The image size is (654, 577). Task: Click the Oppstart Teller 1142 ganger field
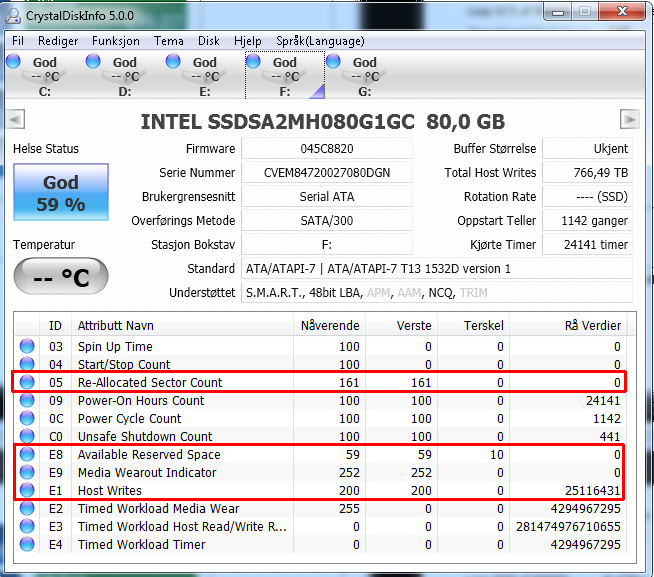[x=587, y=221]
